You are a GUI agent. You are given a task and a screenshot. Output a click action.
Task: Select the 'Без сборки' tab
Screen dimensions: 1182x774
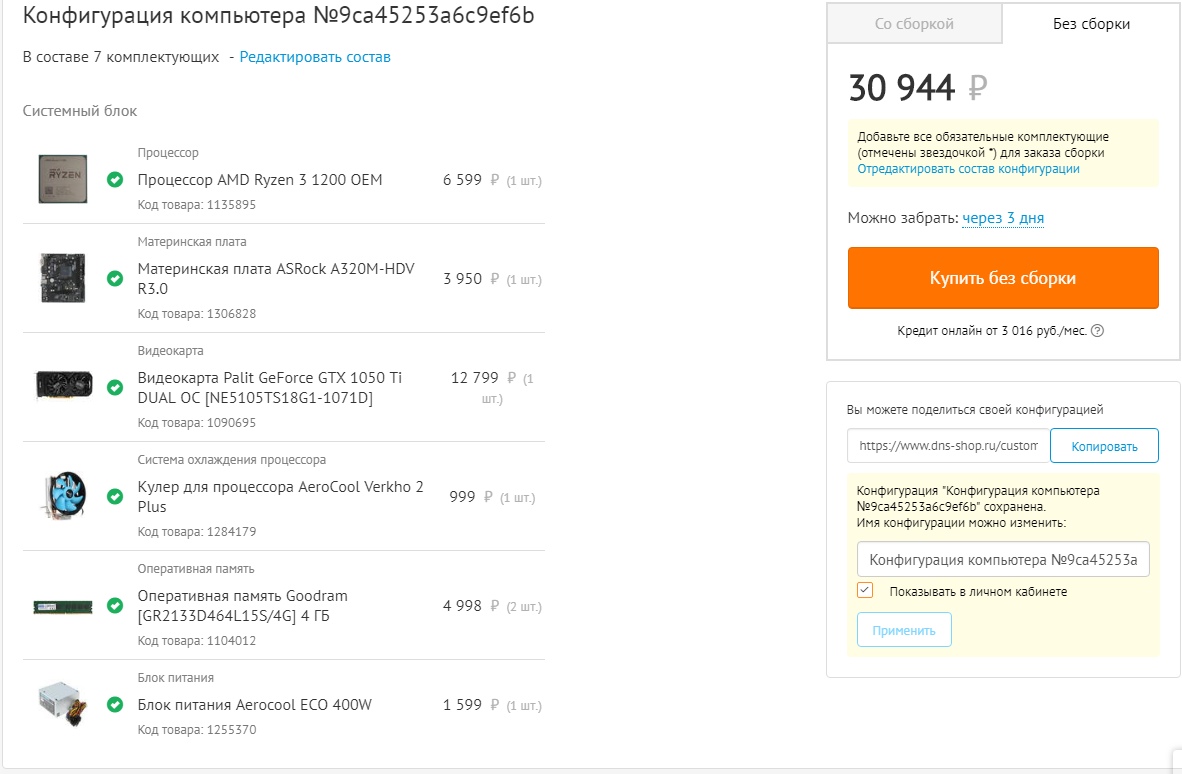(1091, 24)
